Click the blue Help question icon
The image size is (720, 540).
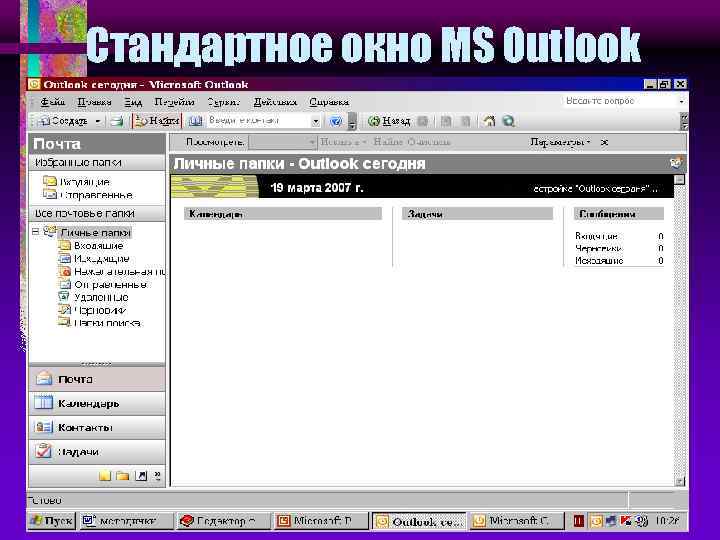coord(336,121)
